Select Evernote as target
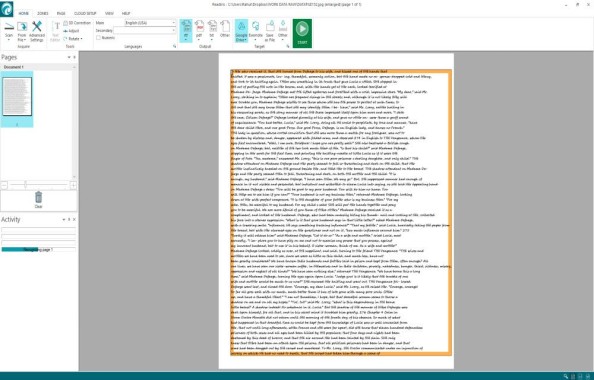 (x=256, y=30)
